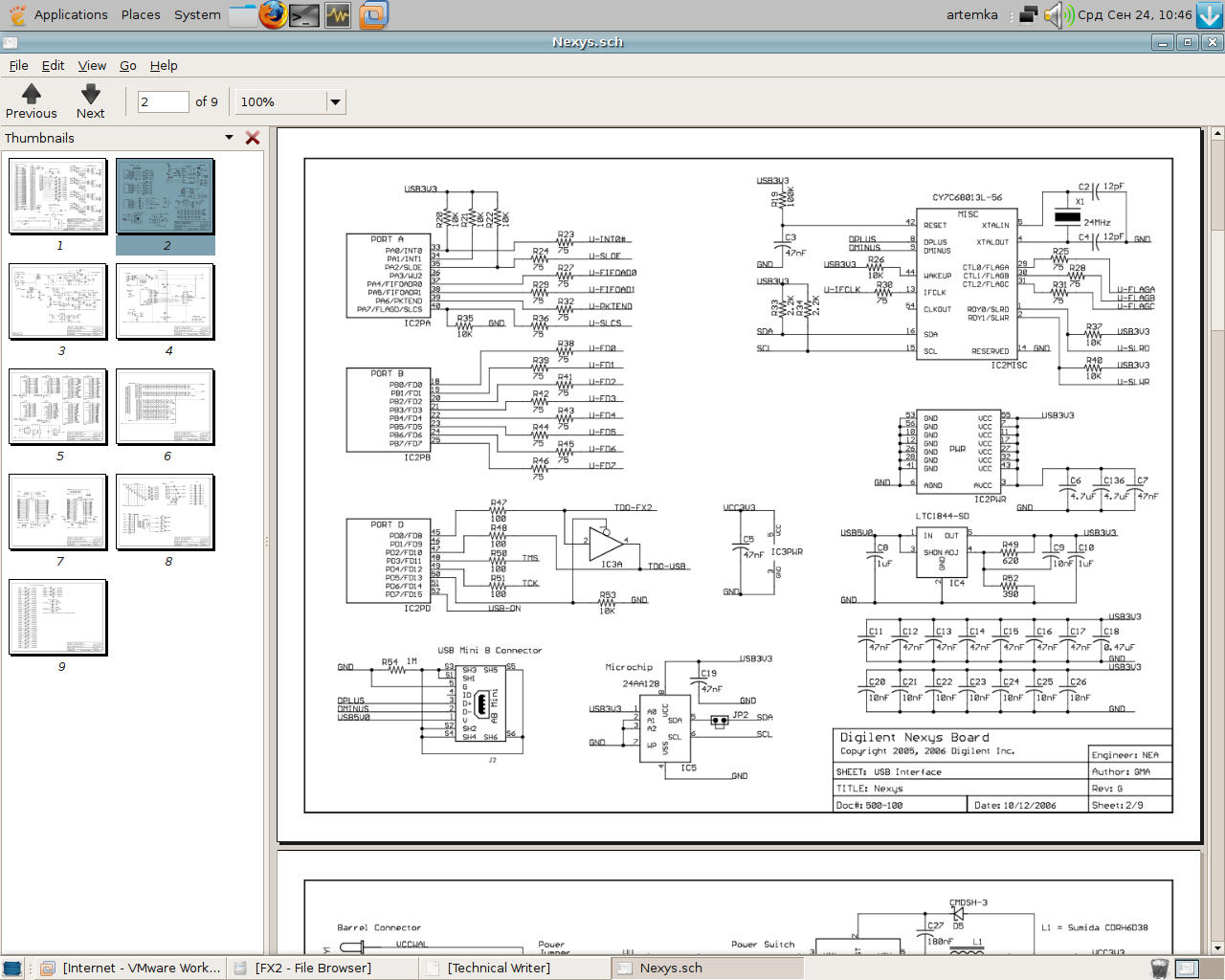This screenshot has height=980, width=1225.
Task: Select page 5 thumbnail
Action: pos(58,407)
